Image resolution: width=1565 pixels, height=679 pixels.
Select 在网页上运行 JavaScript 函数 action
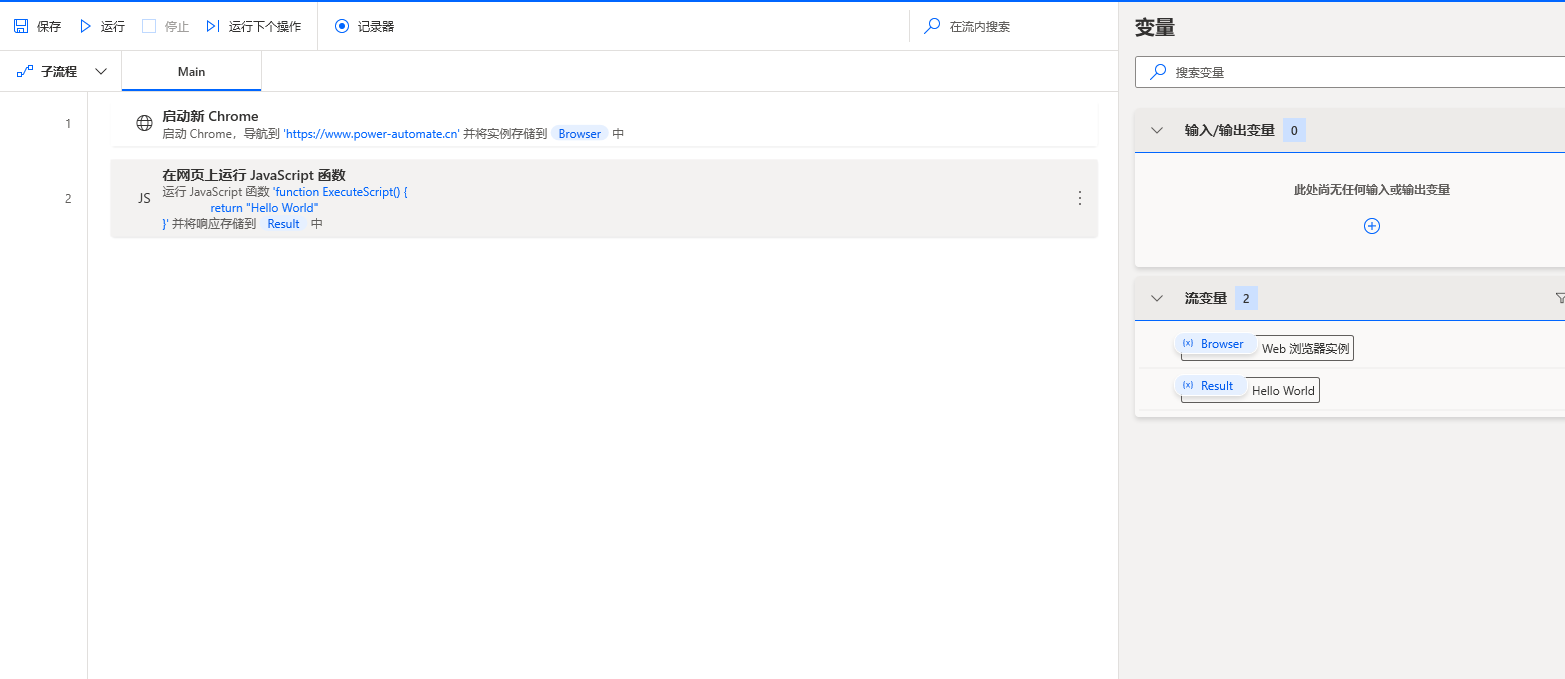(604, 198)
